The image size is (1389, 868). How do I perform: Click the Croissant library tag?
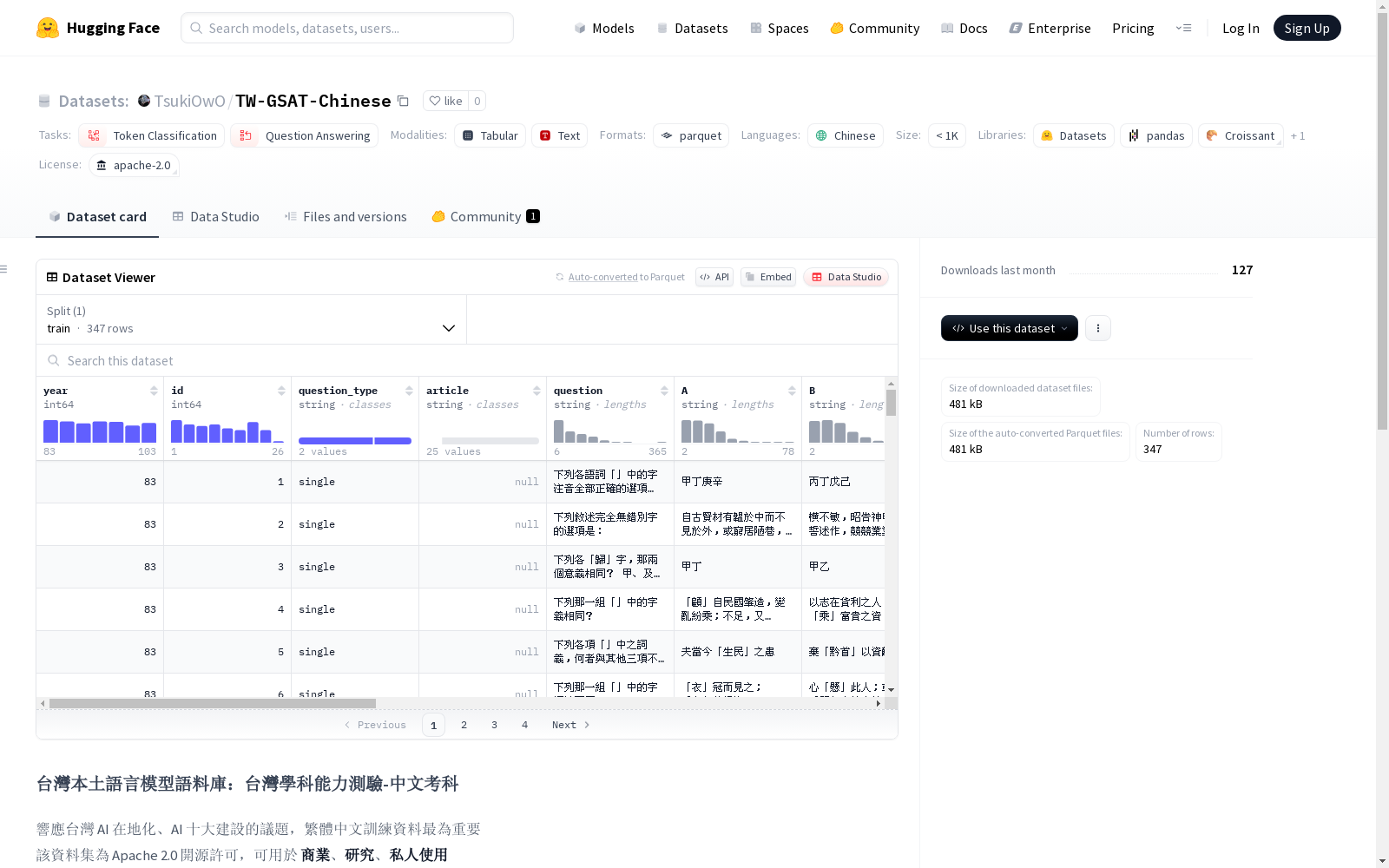coord(1241,135)
